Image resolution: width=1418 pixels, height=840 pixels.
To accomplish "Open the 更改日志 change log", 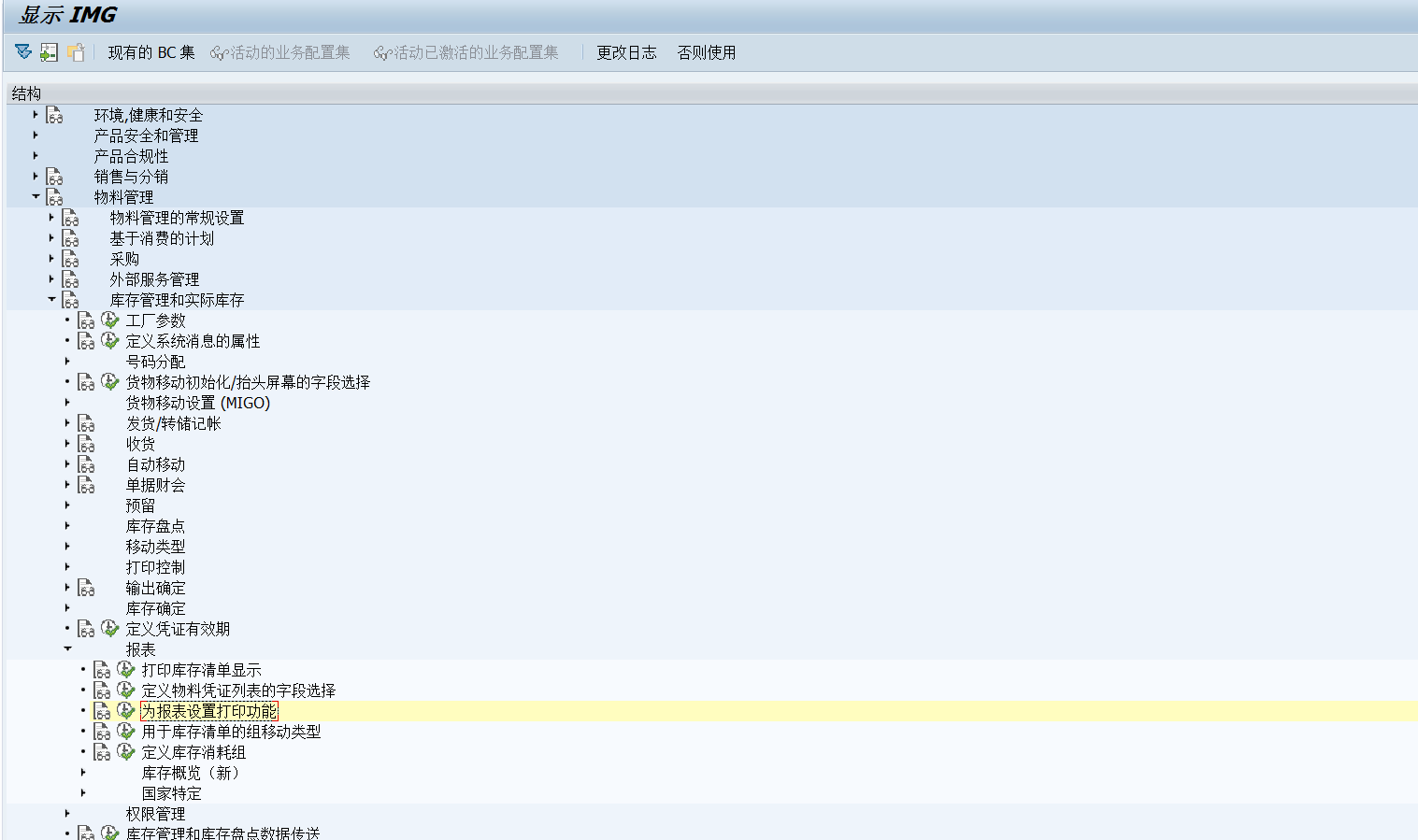I will point(626,52).
